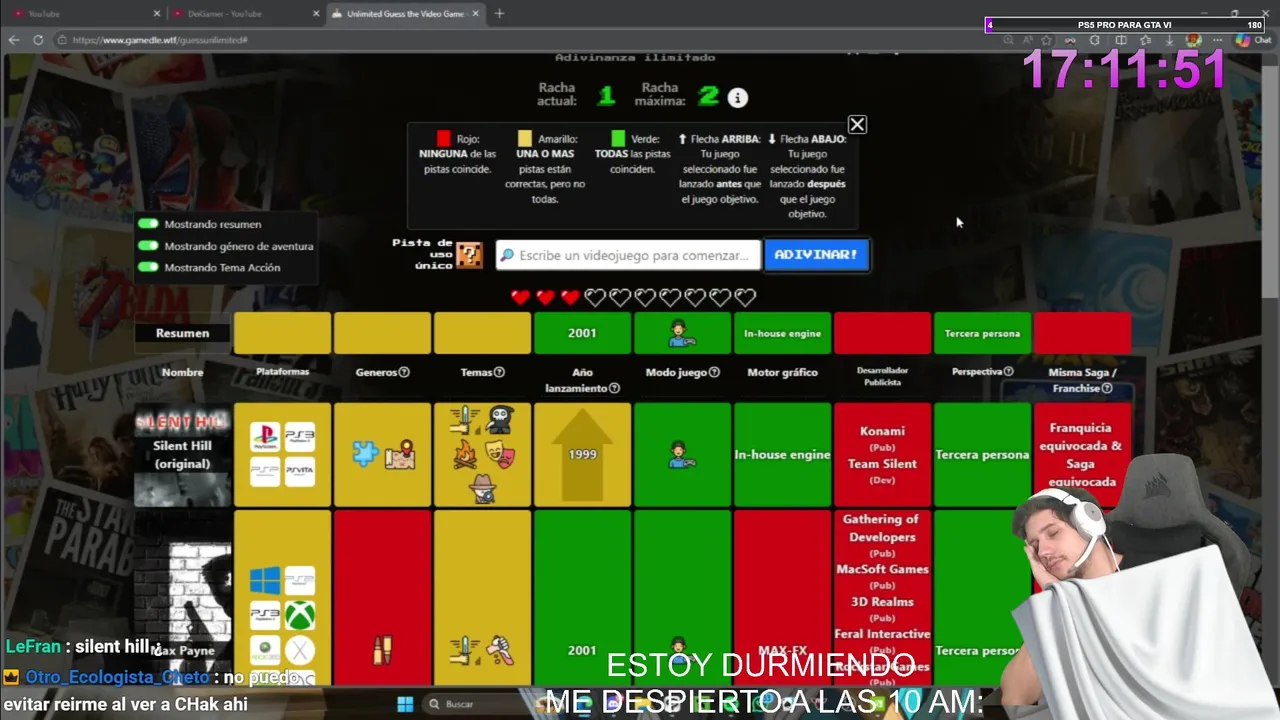
Task: Click Konami Team Silent developer cell
Action: pyautogui.click(x=882, y=454)
